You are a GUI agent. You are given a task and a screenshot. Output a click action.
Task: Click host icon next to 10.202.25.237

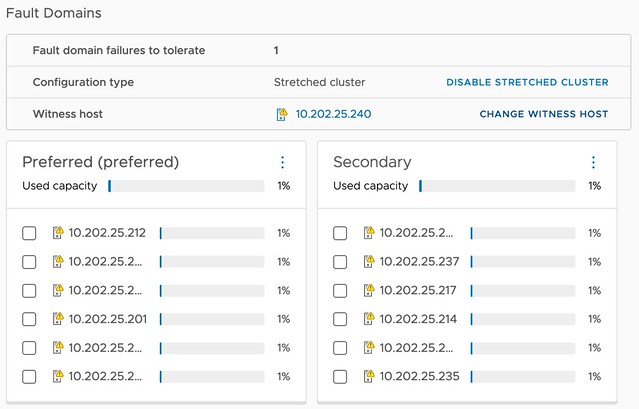[x=370, y=262]
